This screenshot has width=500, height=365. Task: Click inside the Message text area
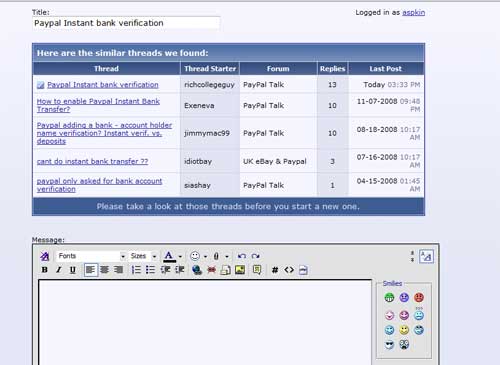click(205, 322)
